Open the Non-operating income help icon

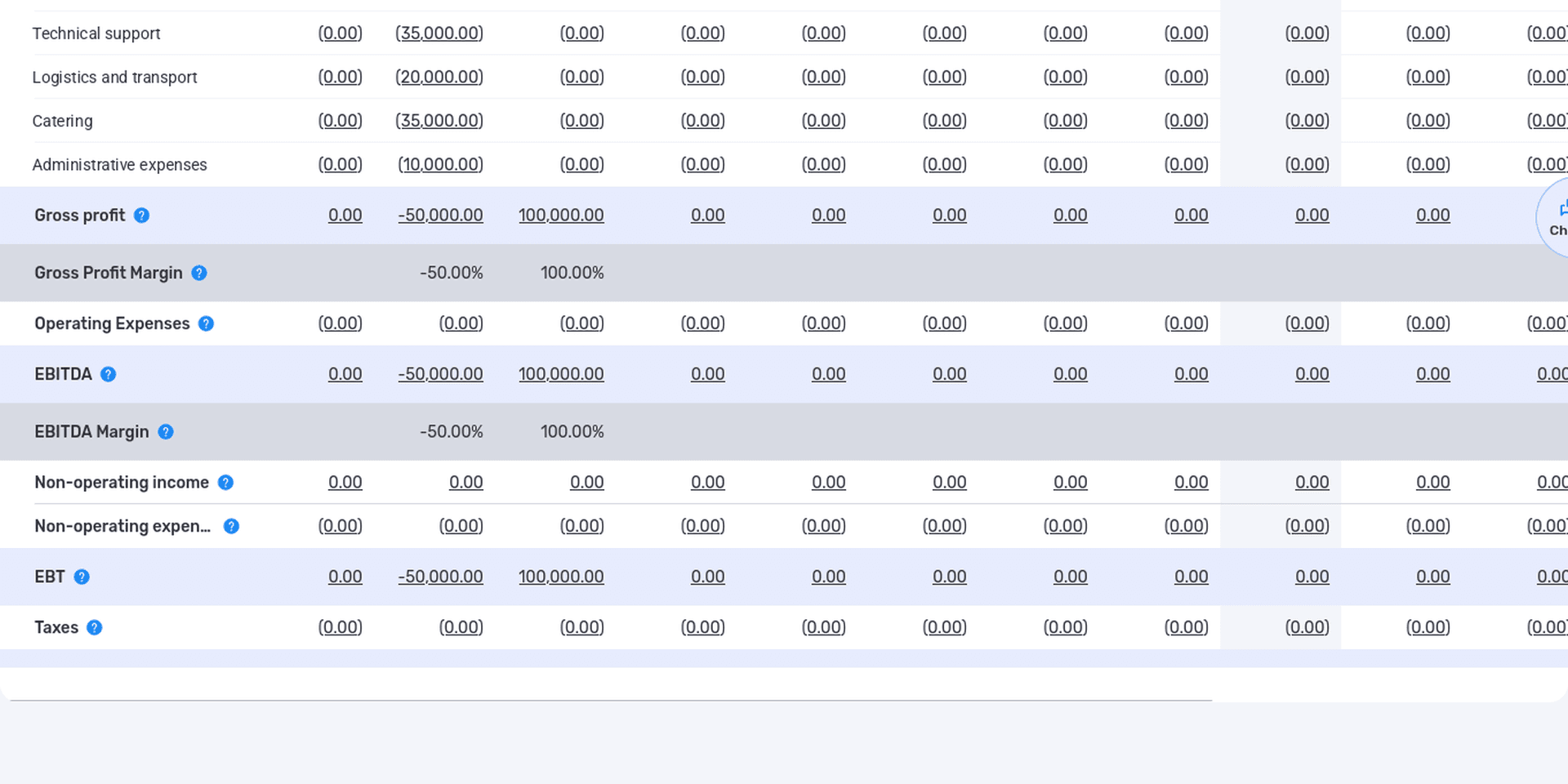225,483
